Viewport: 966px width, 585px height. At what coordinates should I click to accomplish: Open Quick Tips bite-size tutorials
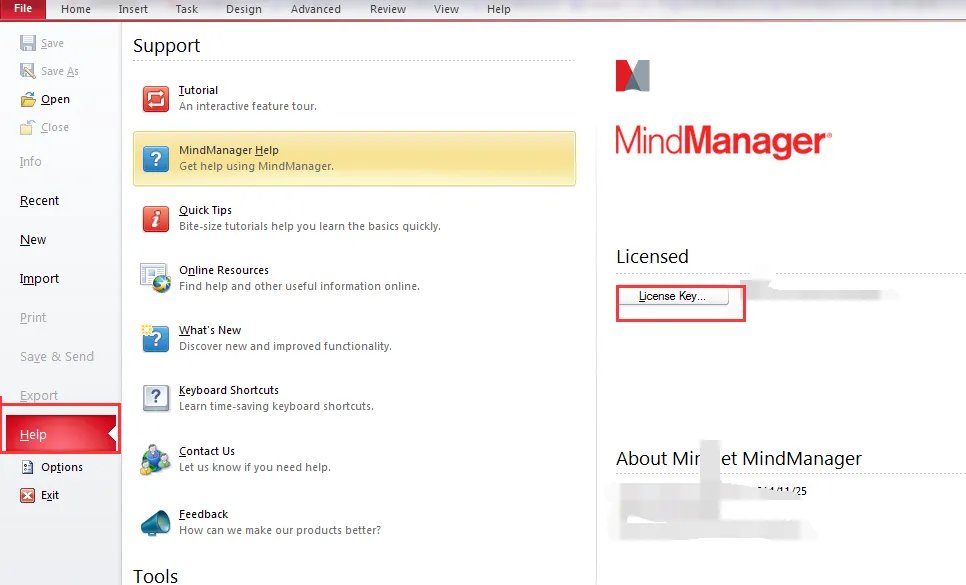155,218
